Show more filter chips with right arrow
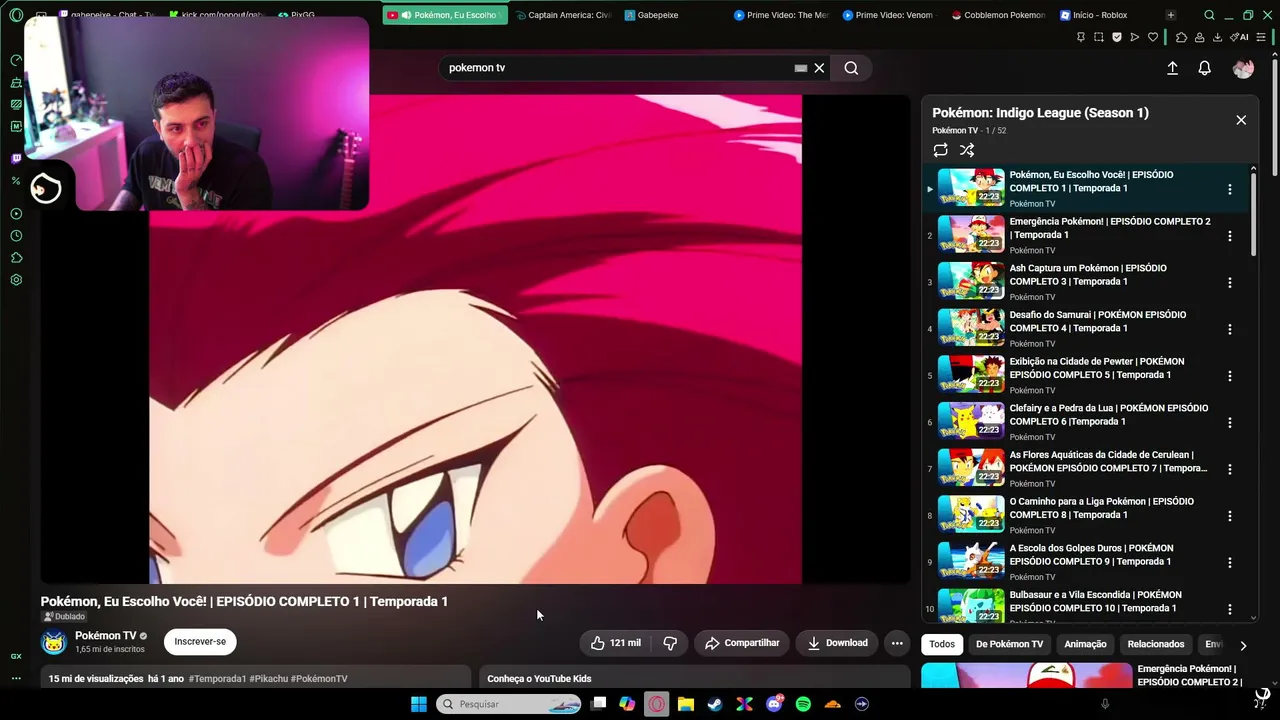 tap(1243, 645)
